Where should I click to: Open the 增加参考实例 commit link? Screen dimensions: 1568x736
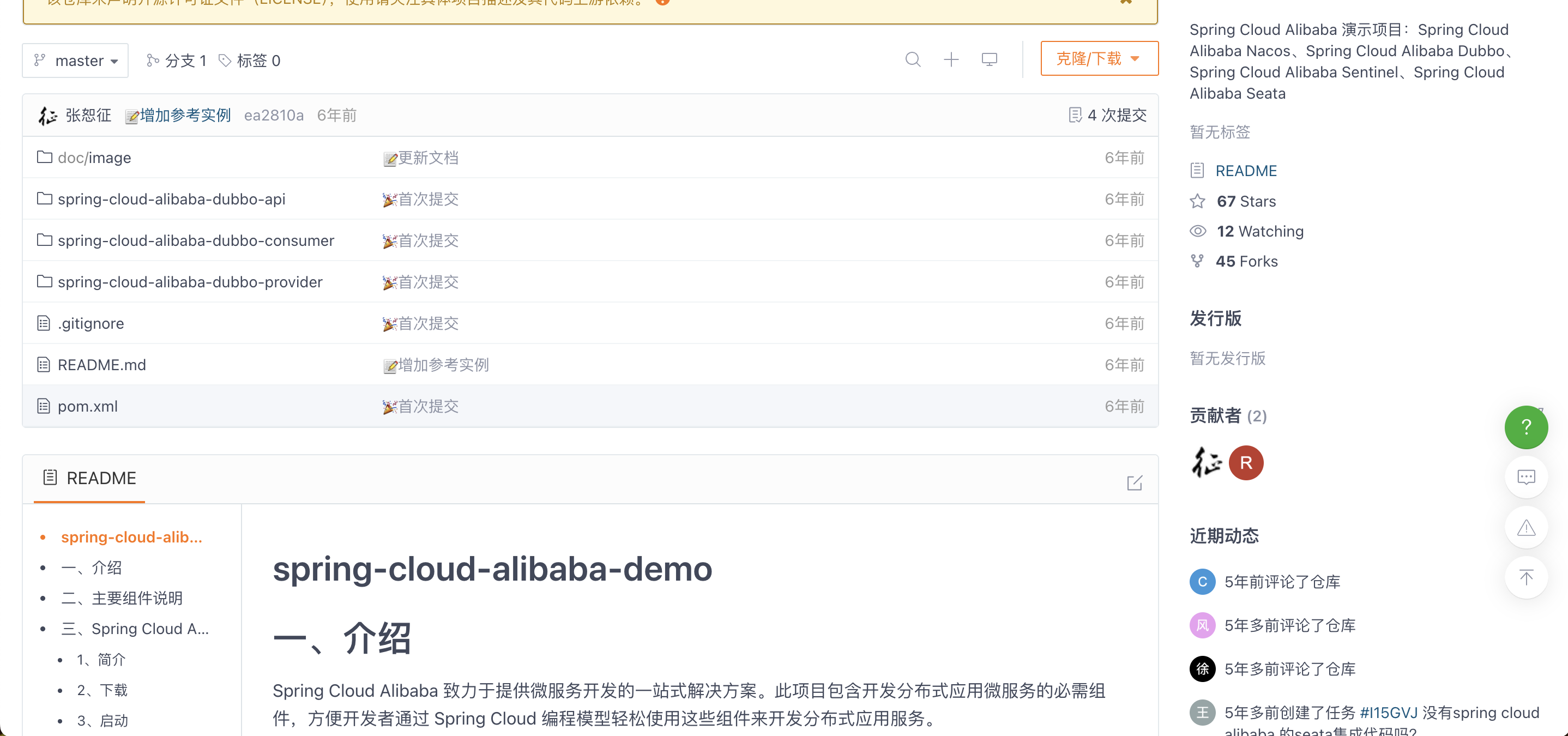pos(185,115)
